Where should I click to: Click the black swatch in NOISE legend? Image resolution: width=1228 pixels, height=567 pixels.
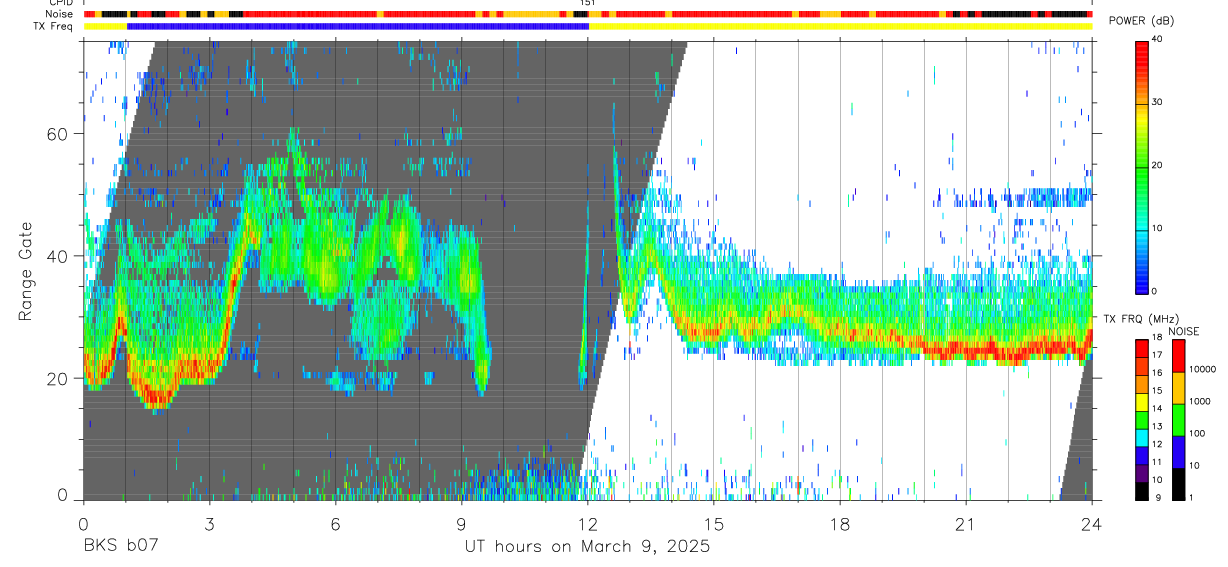(1179, 483)
